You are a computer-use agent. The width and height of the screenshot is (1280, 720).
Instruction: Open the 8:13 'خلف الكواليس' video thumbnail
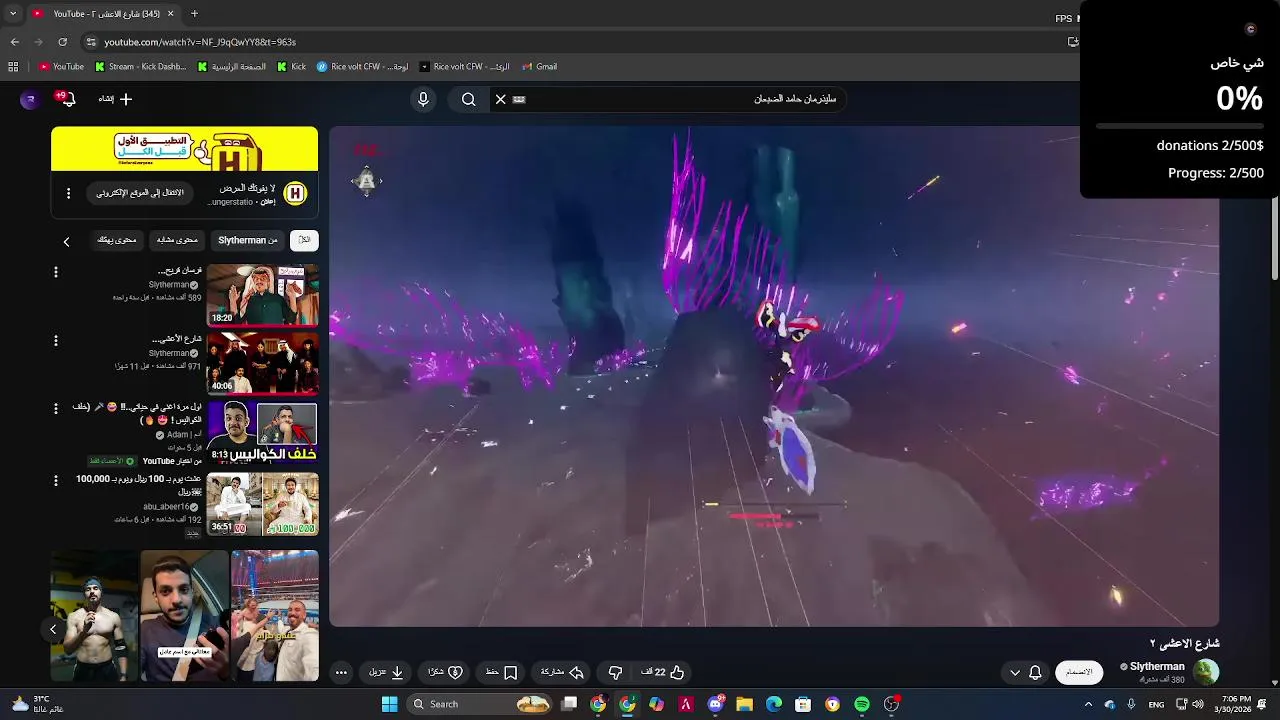tap(263, 432)
